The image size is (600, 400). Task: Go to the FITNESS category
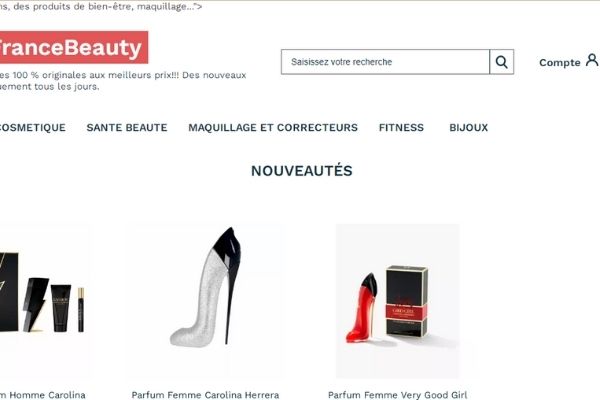(x=401, y=127)
